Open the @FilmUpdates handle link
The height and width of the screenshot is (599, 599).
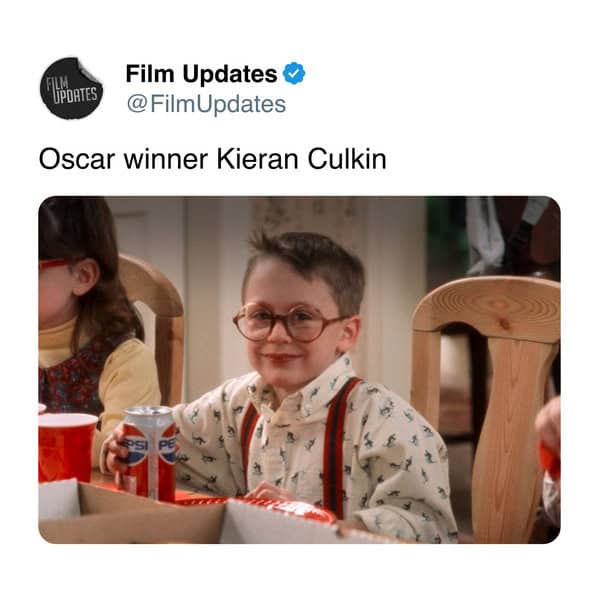click(x=206, y=104)
